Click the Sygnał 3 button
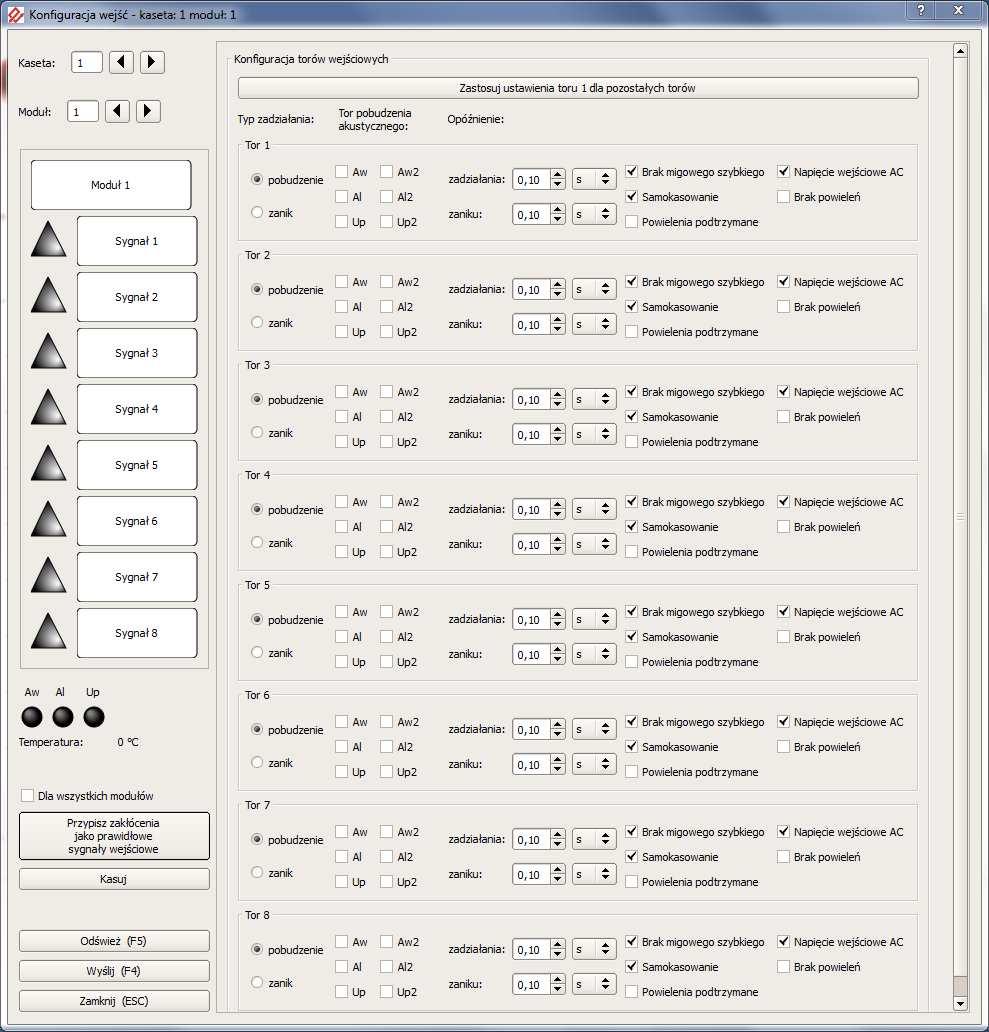The image size is (989, 1032). point(137,353)
